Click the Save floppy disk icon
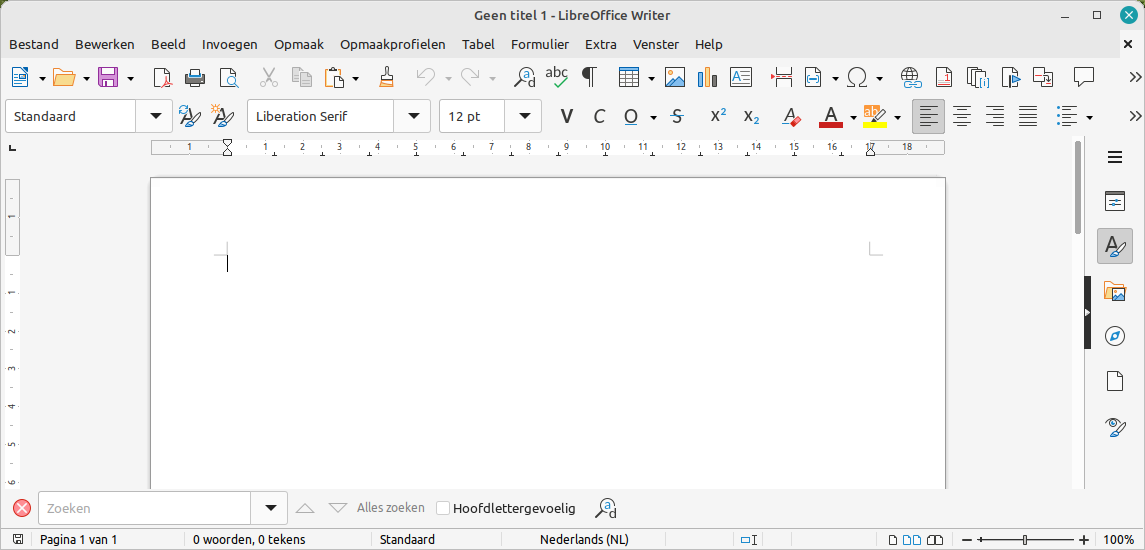 coord(108,77)
